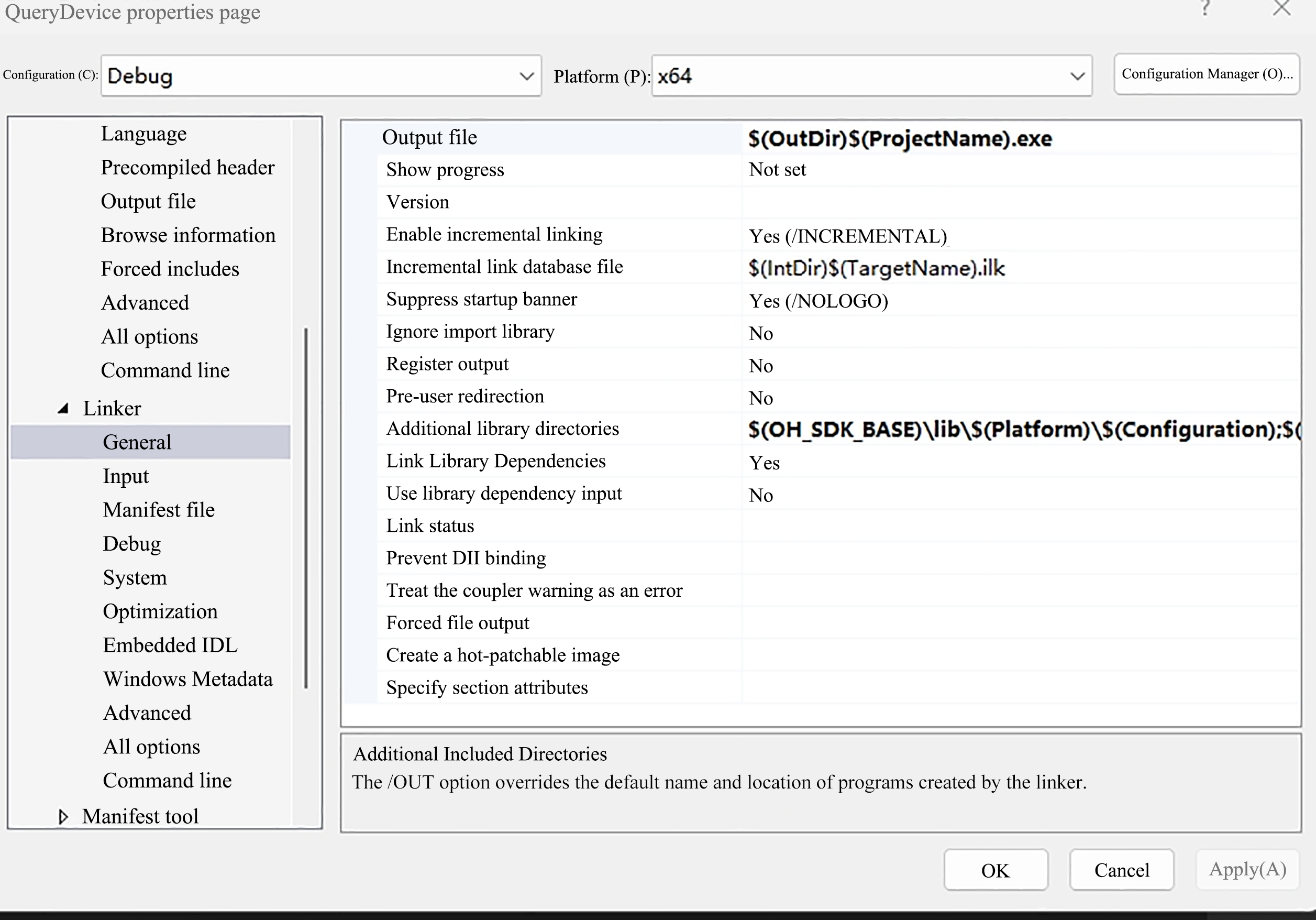Viewport: 1316px width, 920px height.
Task: Select Browse information in the tree
Action: coord(188,235)
